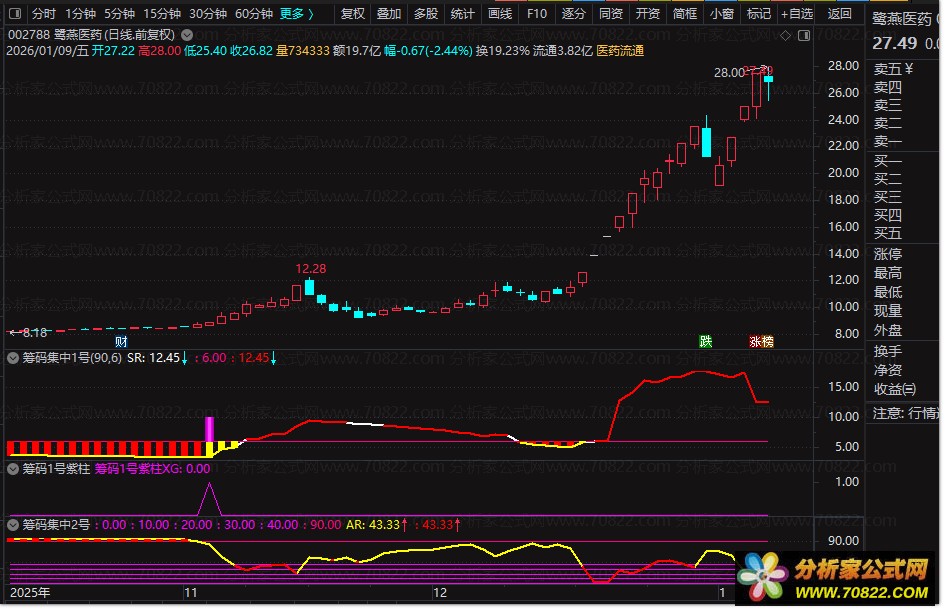
Task: Toggle the side panel icon near chart corner
Action: coord(804,36)
